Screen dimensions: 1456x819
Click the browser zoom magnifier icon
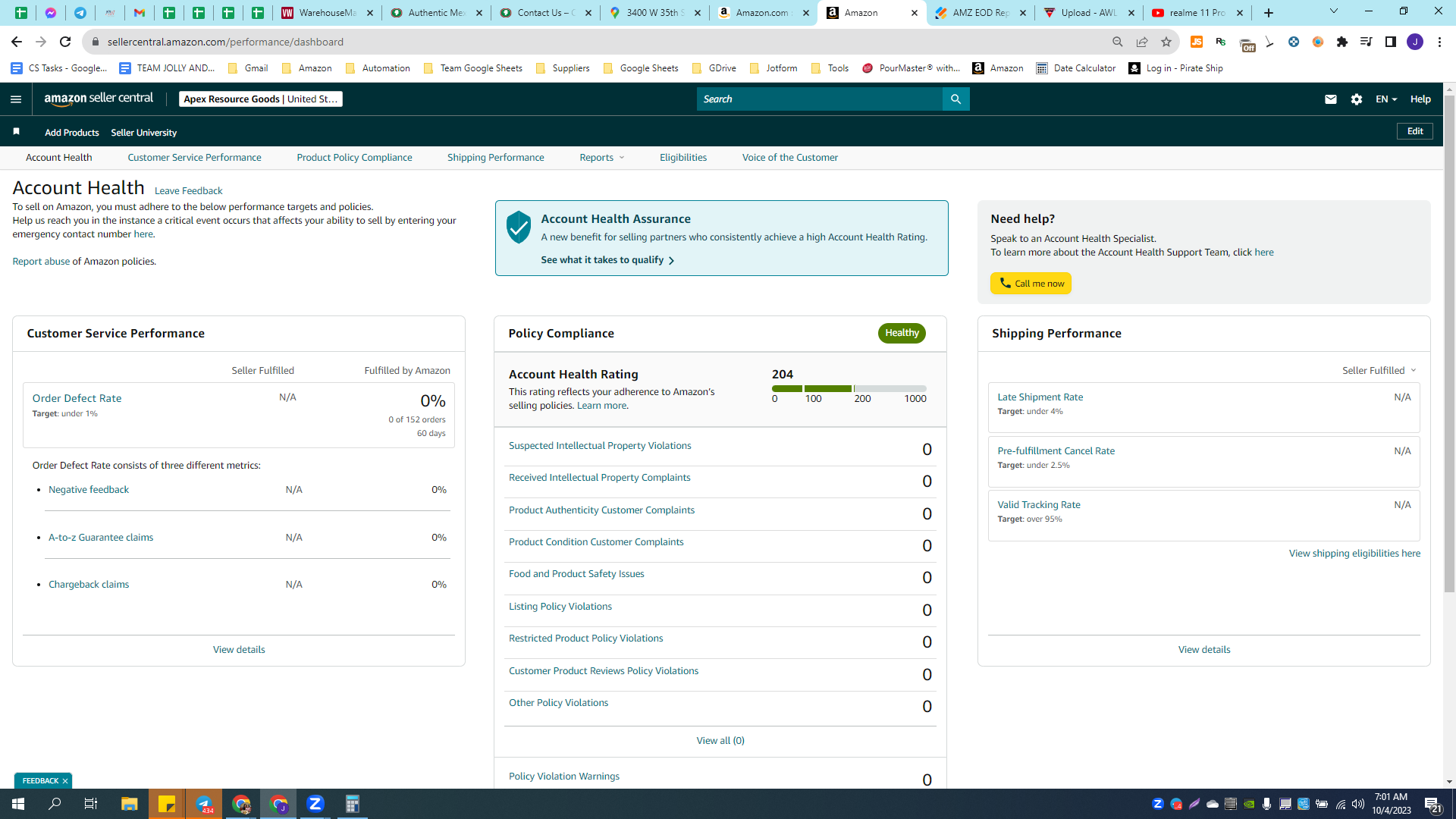1118,42
